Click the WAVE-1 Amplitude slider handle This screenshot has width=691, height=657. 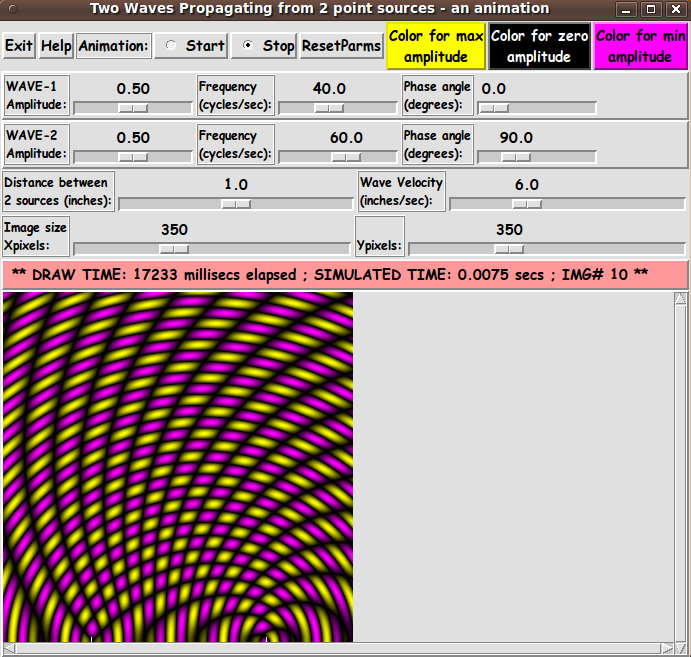(x=133, y=108)
